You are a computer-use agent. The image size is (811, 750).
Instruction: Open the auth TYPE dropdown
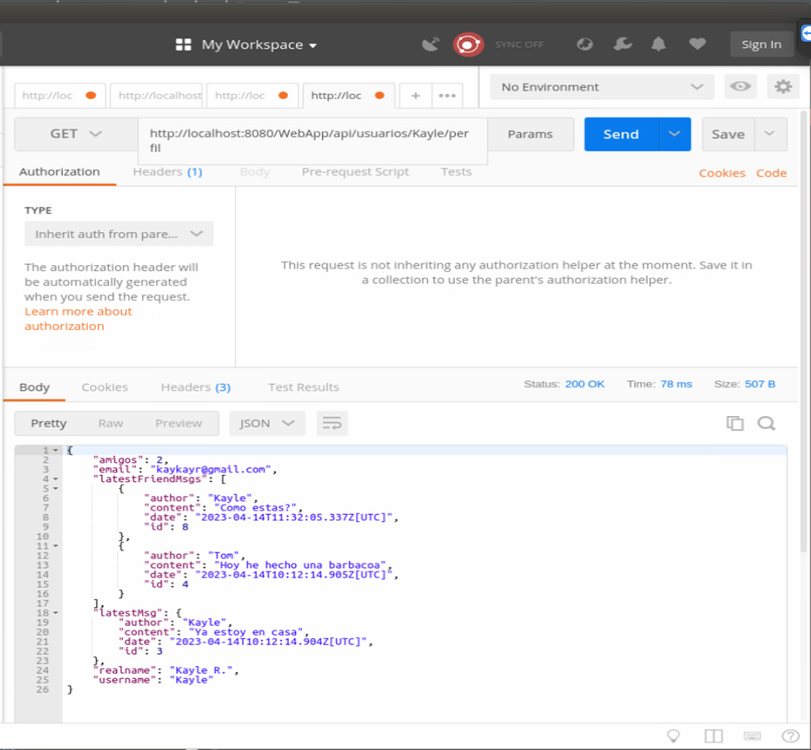pos(119,234)
